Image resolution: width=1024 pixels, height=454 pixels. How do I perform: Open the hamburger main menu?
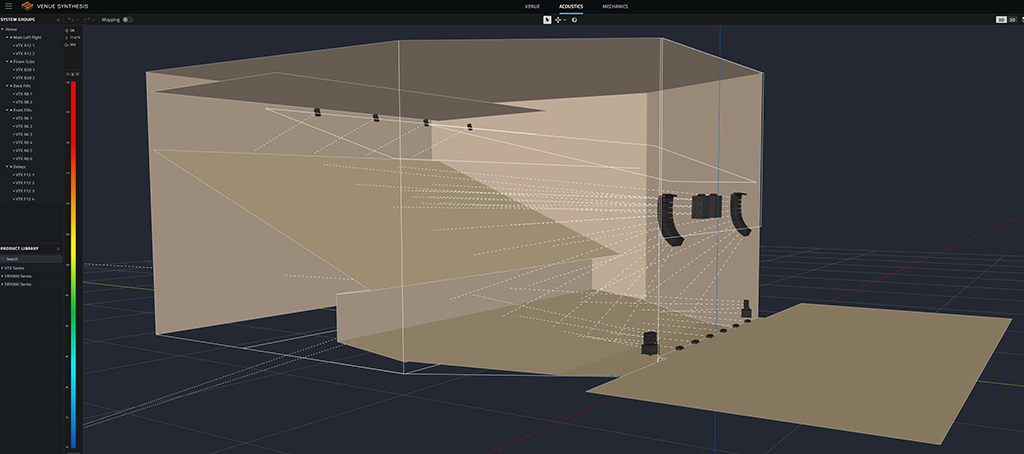pyautogui.click(x=9, y=6)
